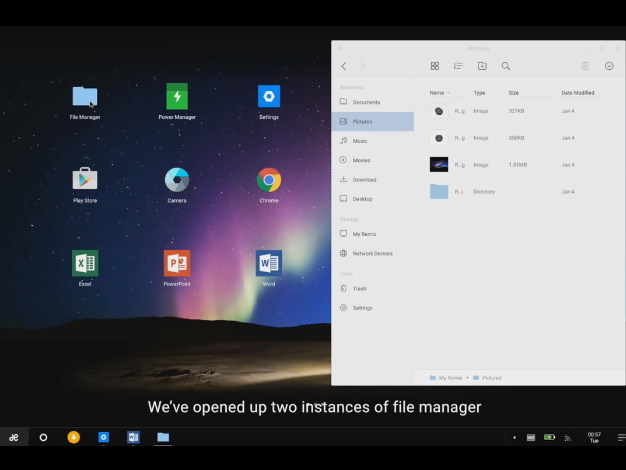Switch to File Manager in taskbar
This screenshot has height=470, width=626.
[x=163, y=437]
